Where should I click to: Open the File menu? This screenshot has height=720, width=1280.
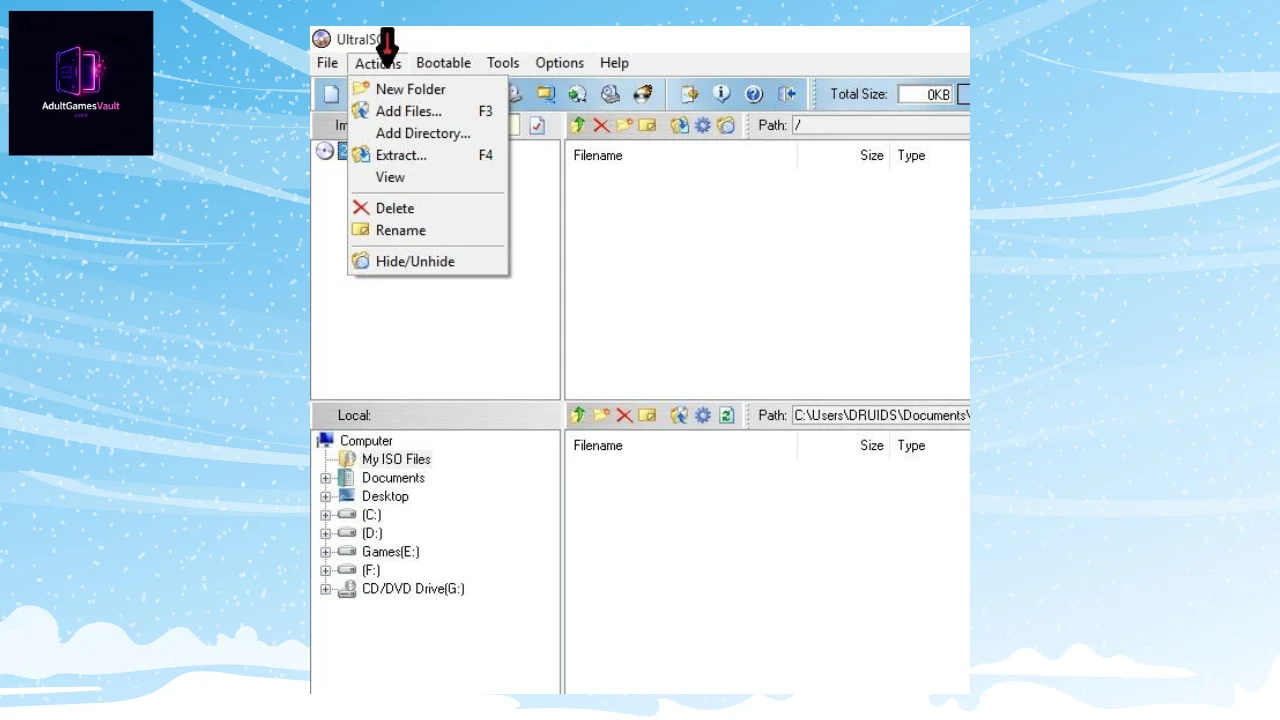328,63
